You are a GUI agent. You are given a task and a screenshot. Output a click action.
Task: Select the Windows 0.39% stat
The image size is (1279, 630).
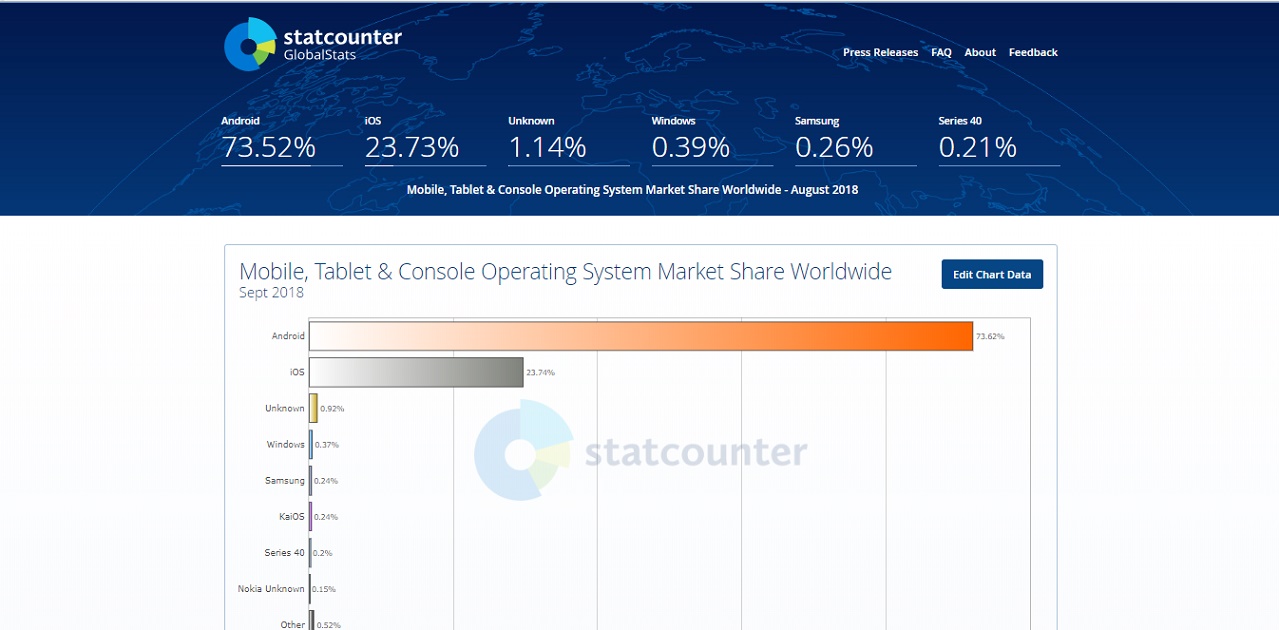click(x=712, y=140)
